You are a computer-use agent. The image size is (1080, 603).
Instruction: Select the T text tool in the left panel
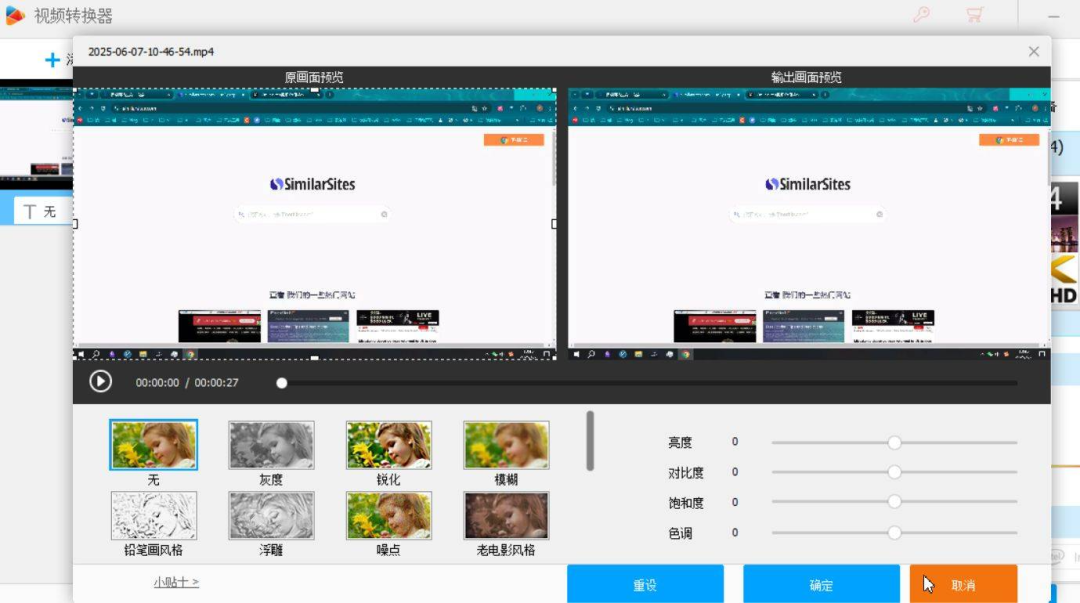30,210
